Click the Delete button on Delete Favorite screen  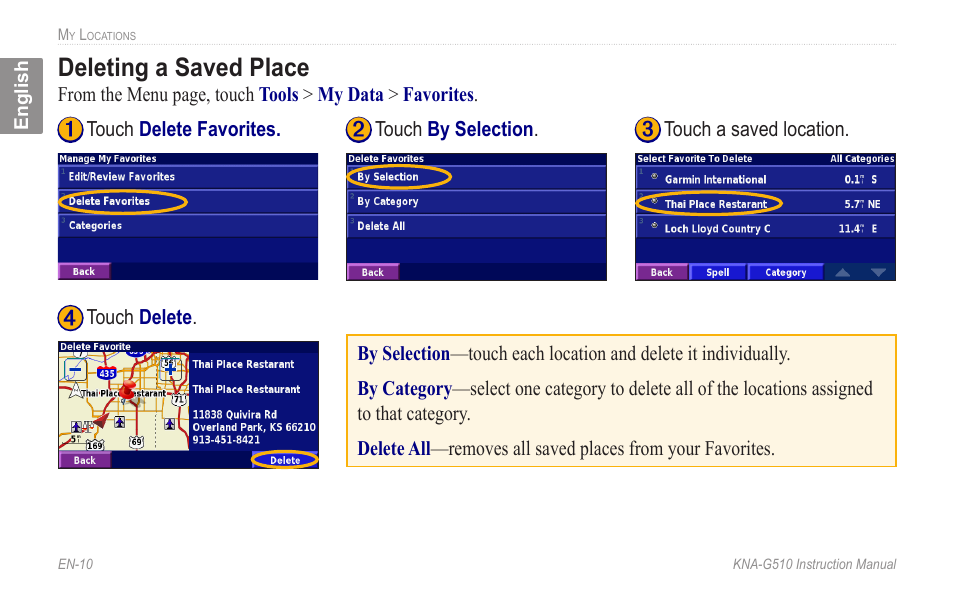coord(285,460)
